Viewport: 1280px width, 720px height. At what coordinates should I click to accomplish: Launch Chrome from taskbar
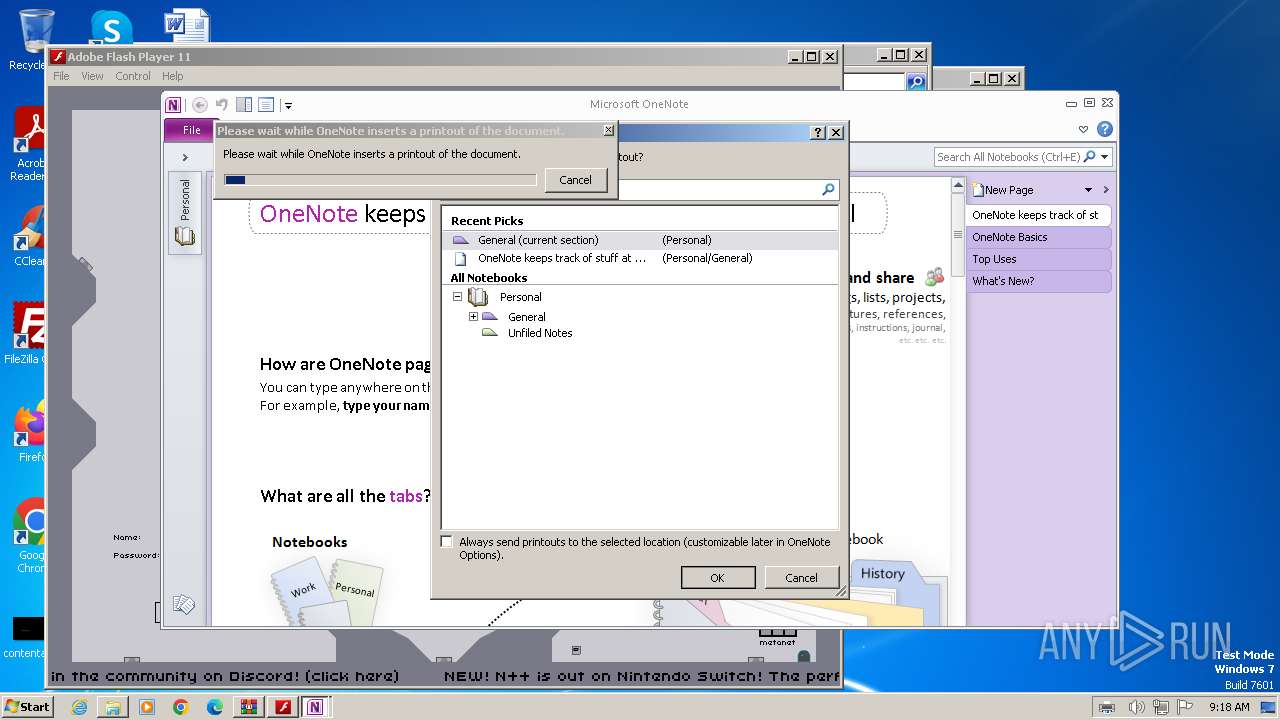pos(180,707)
